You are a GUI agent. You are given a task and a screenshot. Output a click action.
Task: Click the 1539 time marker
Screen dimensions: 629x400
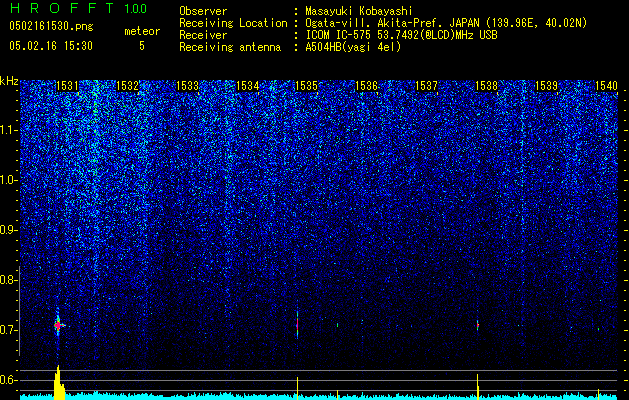click(546, 85)
